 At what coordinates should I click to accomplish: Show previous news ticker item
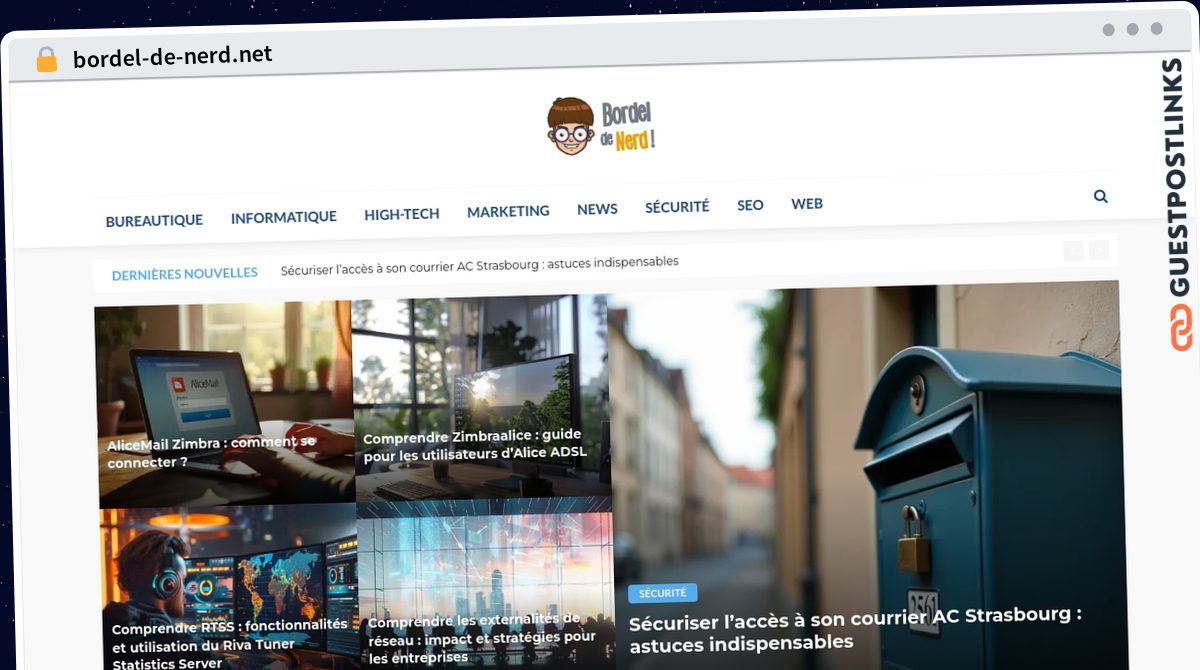coord(1074,251)
